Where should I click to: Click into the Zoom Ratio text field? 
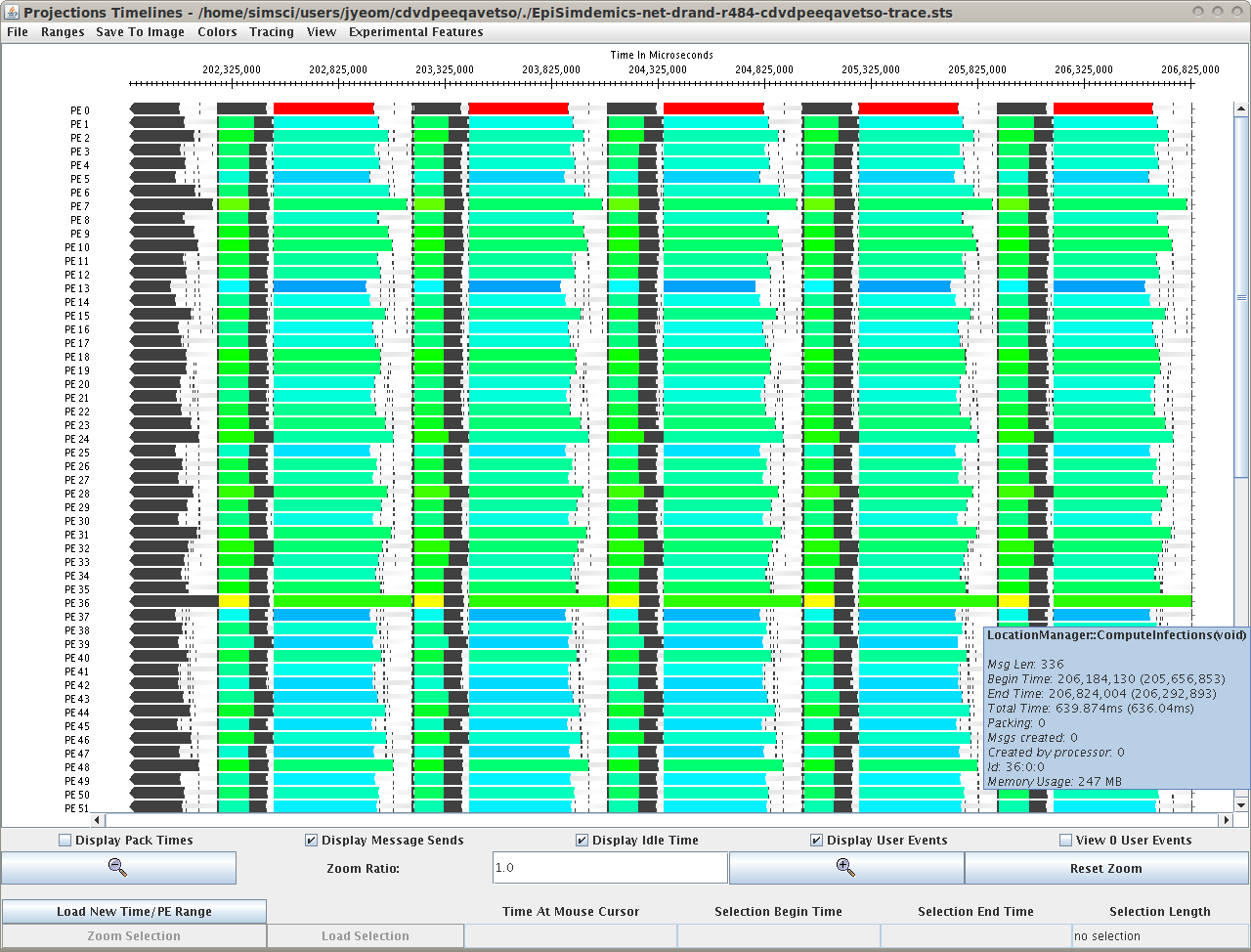click(610, 868)
